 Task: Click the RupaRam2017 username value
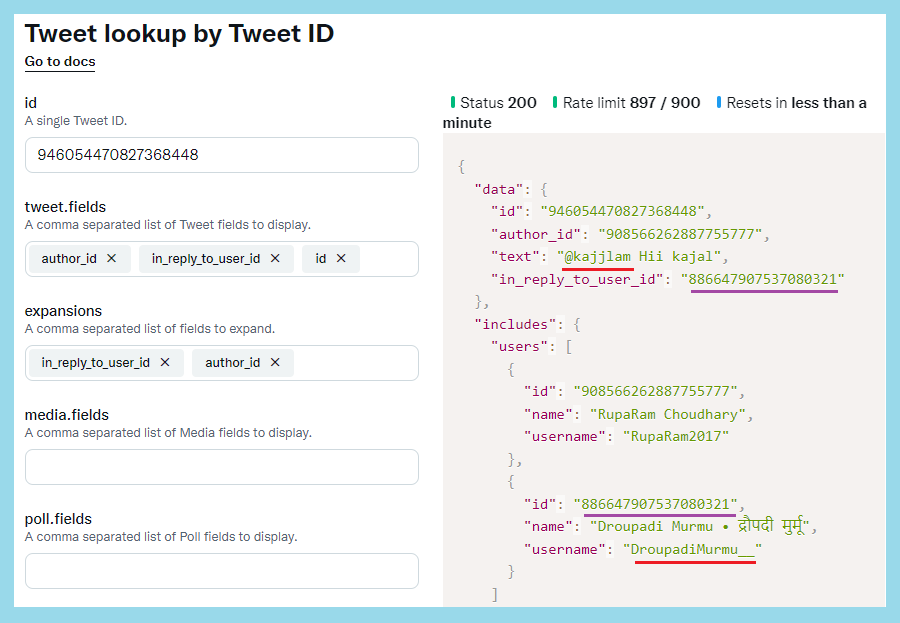676,436
